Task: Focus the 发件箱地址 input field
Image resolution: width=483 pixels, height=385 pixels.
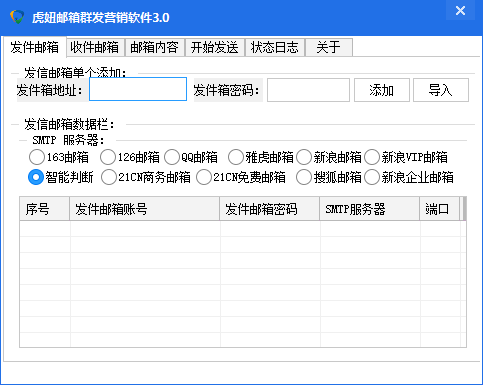Action: pos(138,89)
